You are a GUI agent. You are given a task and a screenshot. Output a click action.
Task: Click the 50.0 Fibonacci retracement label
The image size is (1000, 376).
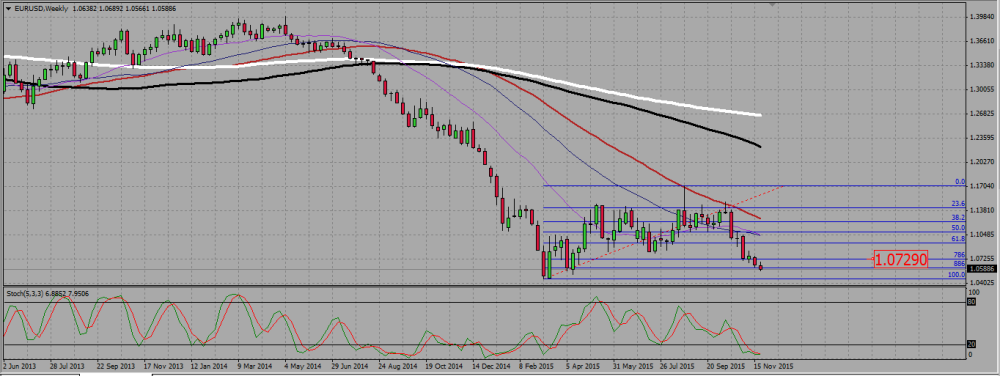pyautogui.click(x=959, y=228)
